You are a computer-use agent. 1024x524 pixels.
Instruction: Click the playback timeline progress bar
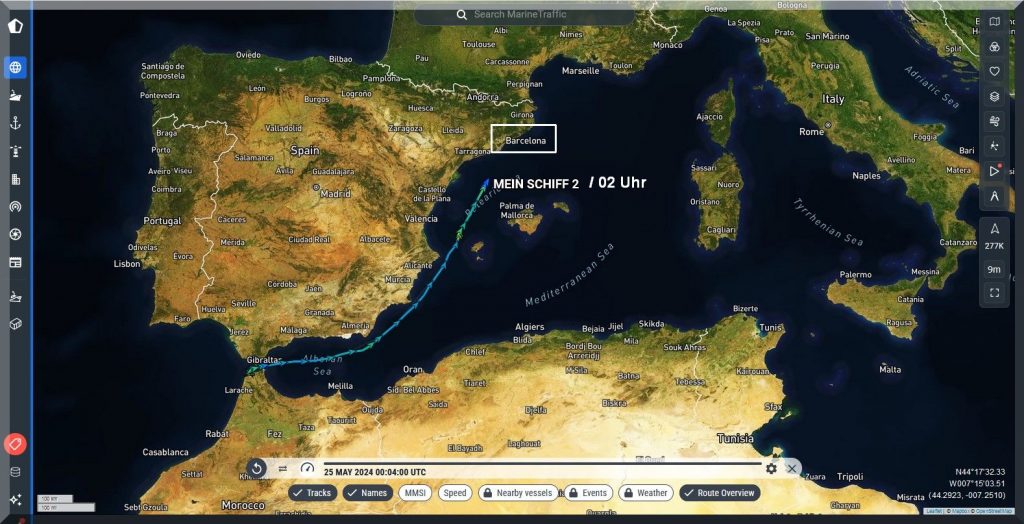point(540,463)
